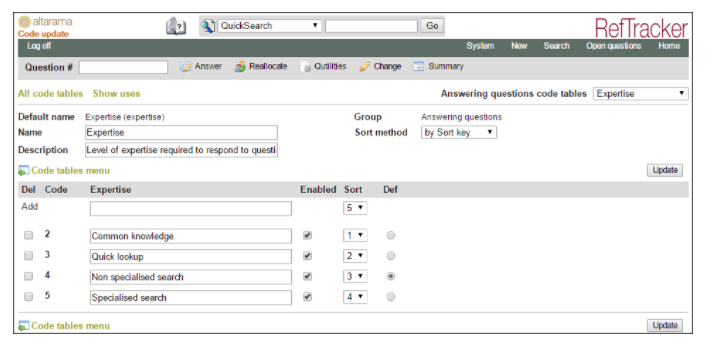Set Specialised search as default radio
718x361 pixels.
[391, 297]
